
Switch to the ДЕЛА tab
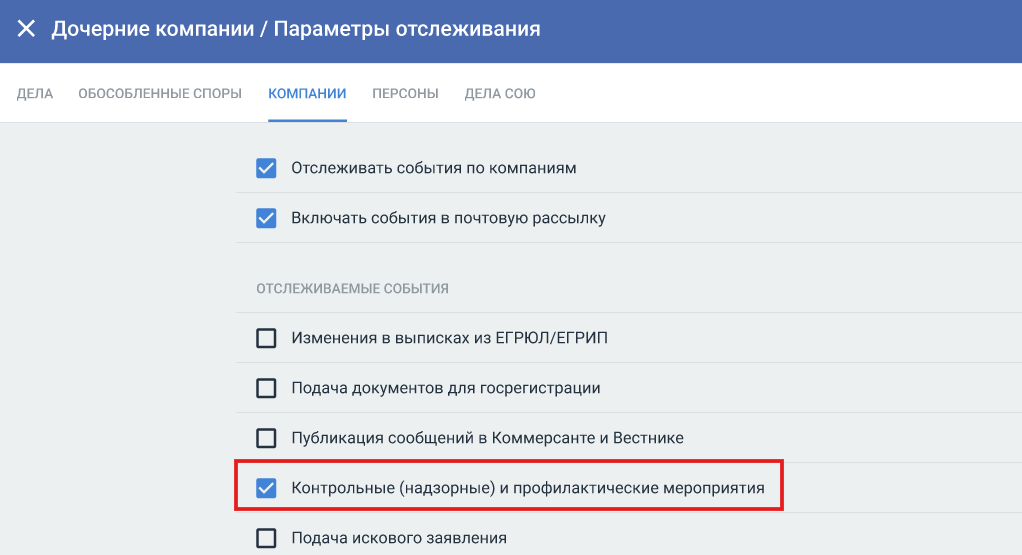(35, 94)
